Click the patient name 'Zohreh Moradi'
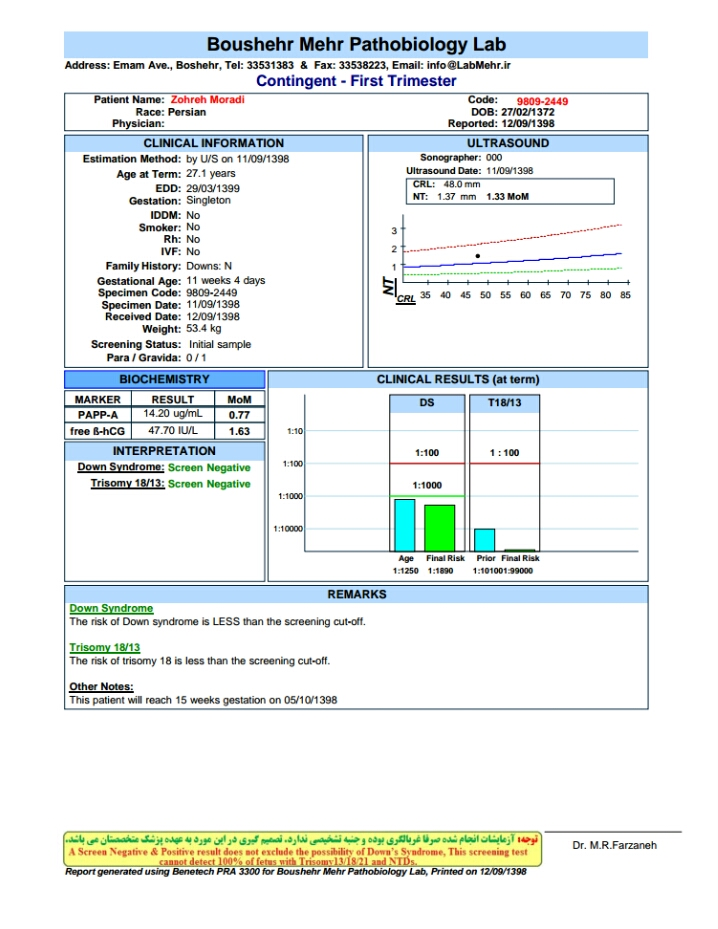This screenshot has height=929, width=718. tap(207, 100)
